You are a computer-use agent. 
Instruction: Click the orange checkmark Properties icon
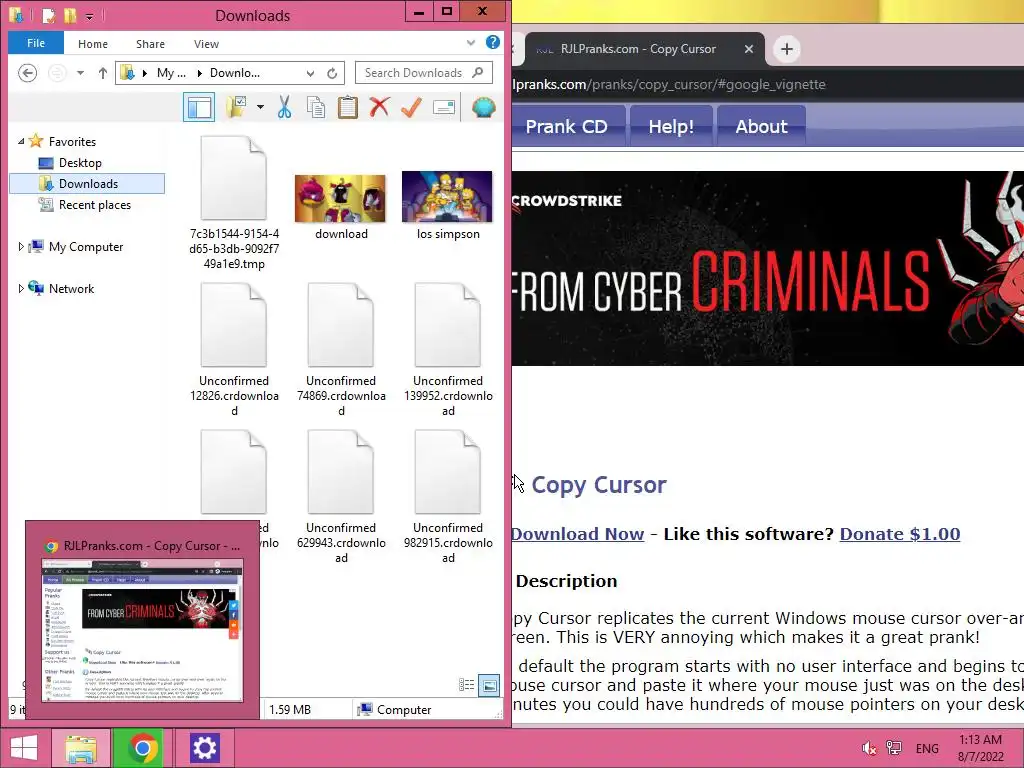pos(411,107)
